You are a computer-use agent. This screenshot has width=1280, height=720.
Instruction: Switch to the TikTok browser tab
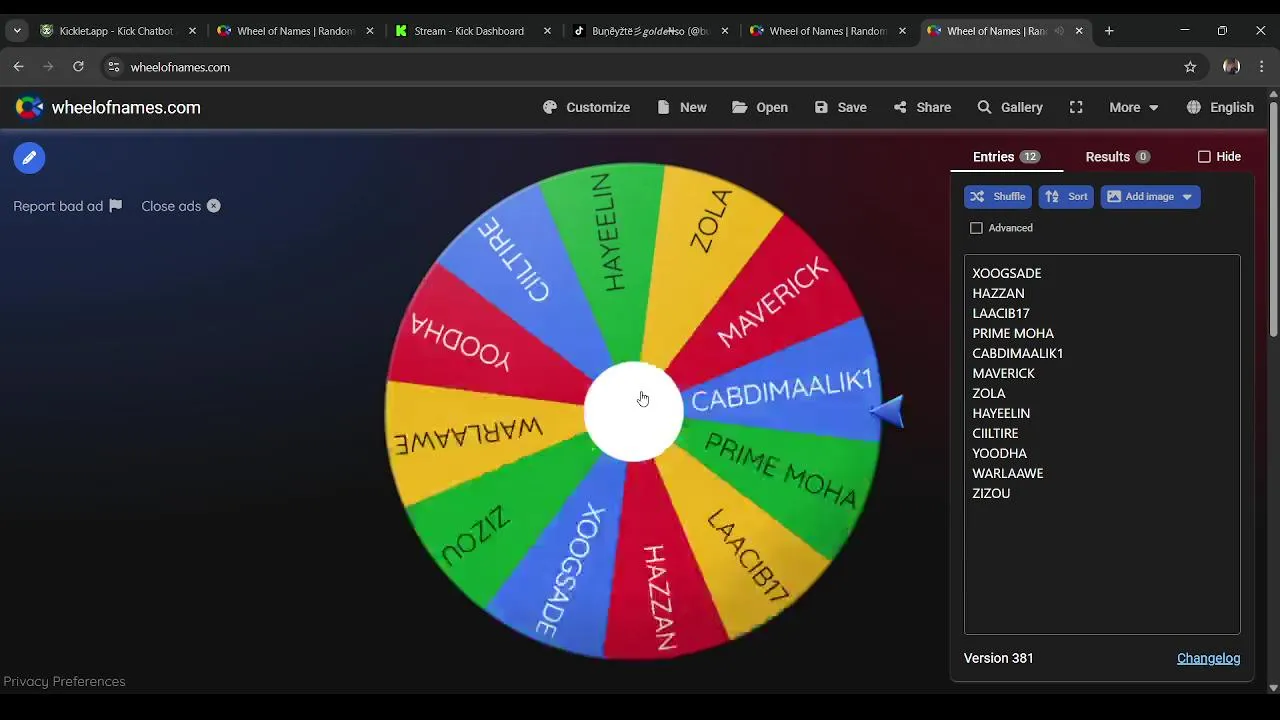click(x=650, y=31)
